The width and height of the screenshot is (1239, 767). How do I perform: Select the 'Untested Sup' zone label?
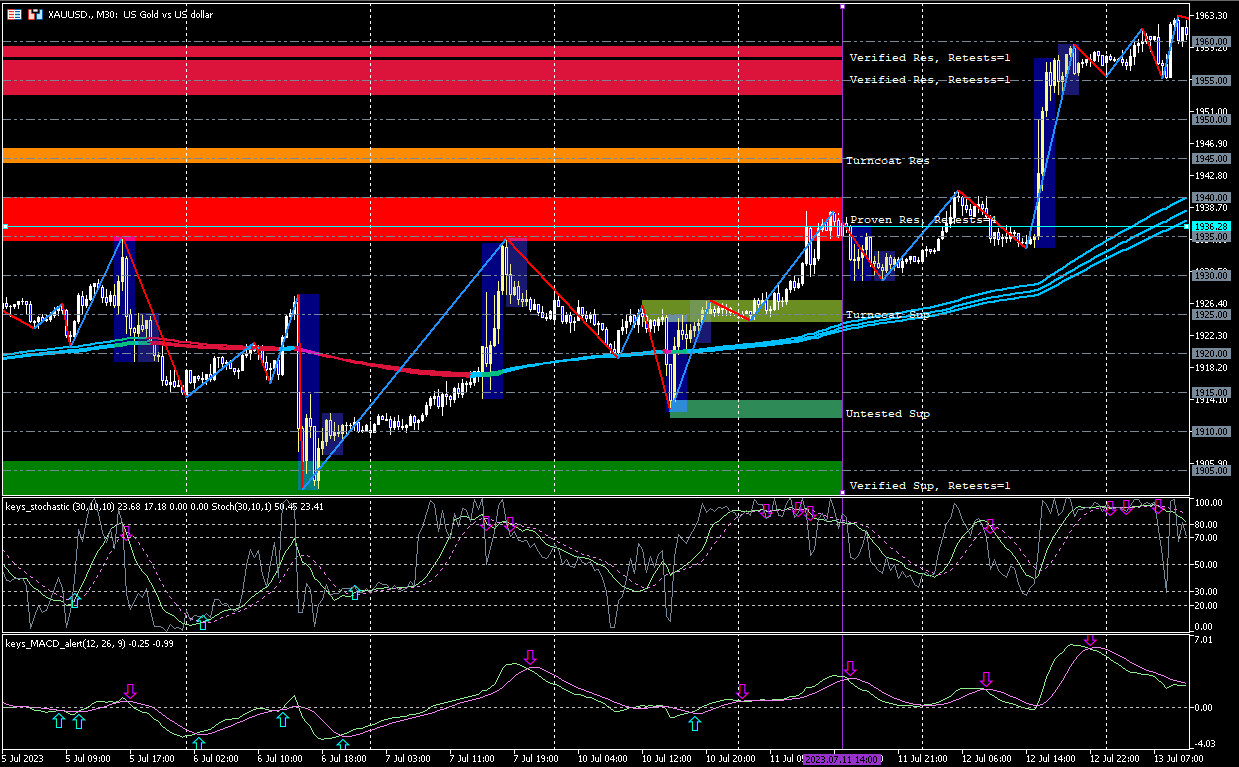pyautogui.click(x=887, y=413)
